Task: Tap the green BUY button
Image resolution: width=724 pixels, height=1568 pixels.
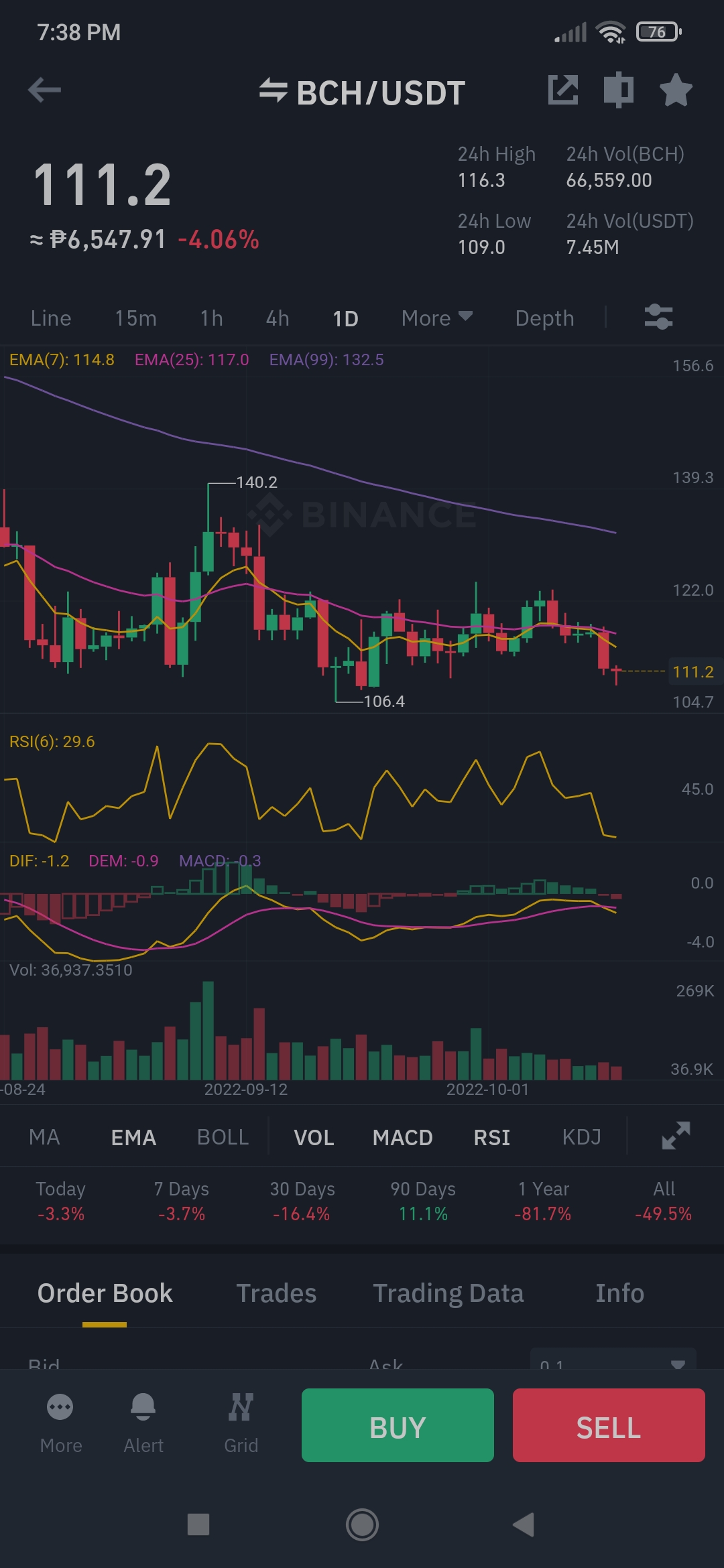Action: [398, 1425]
